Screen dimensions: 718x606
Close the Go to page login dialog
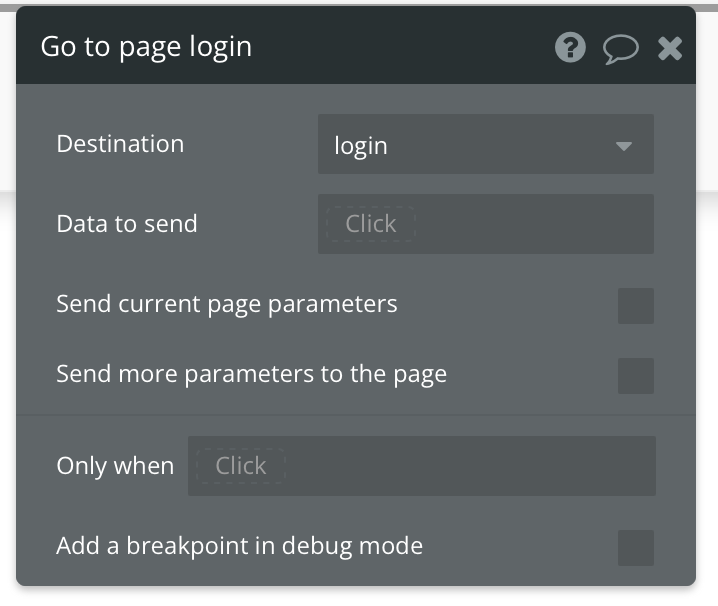670,48
